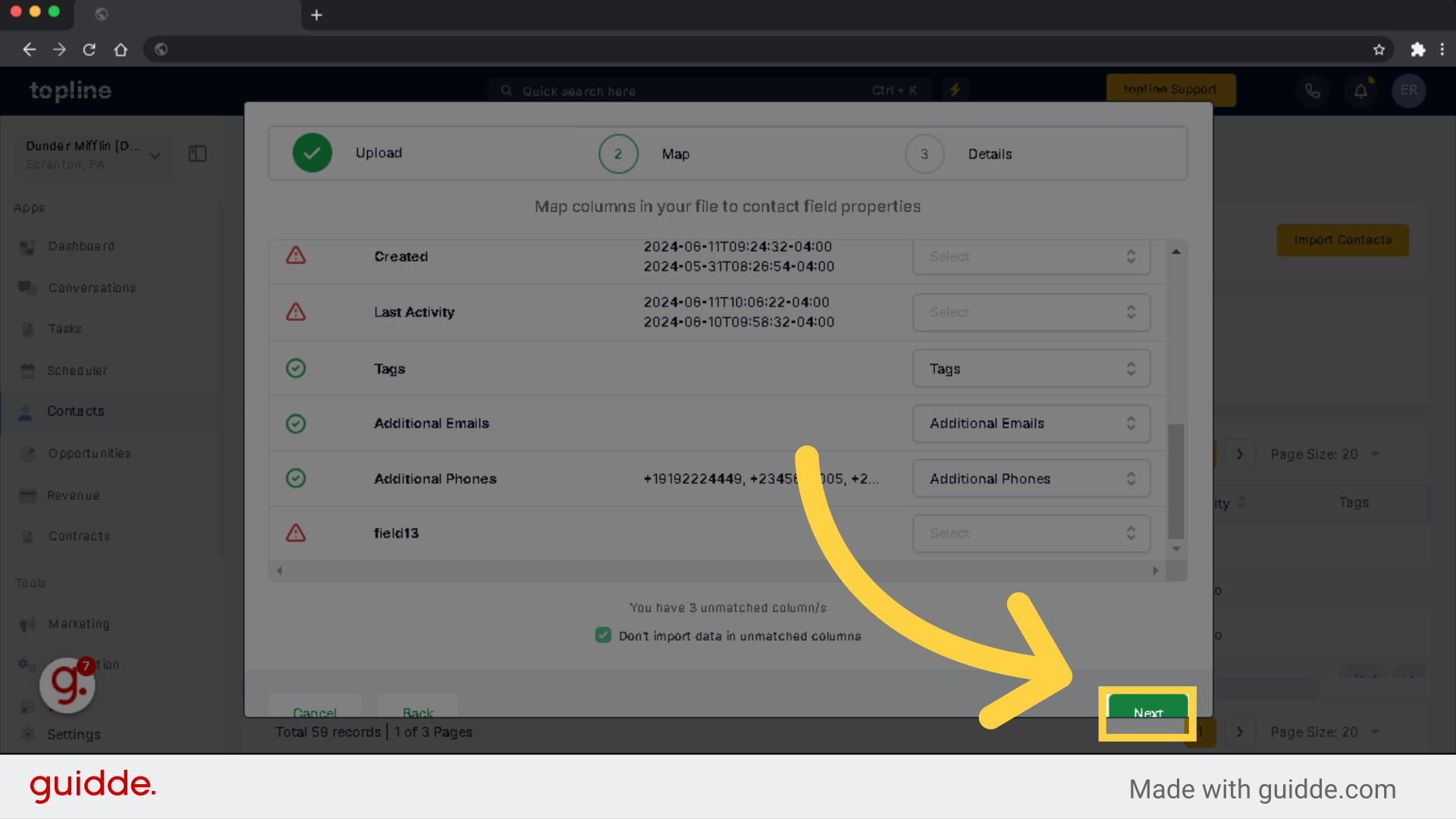The width and height of the screenshot is (1456, 819).
Task: Click the warning triangle icon next to field13
Action: pyautogui.click(x=296, y=533)
